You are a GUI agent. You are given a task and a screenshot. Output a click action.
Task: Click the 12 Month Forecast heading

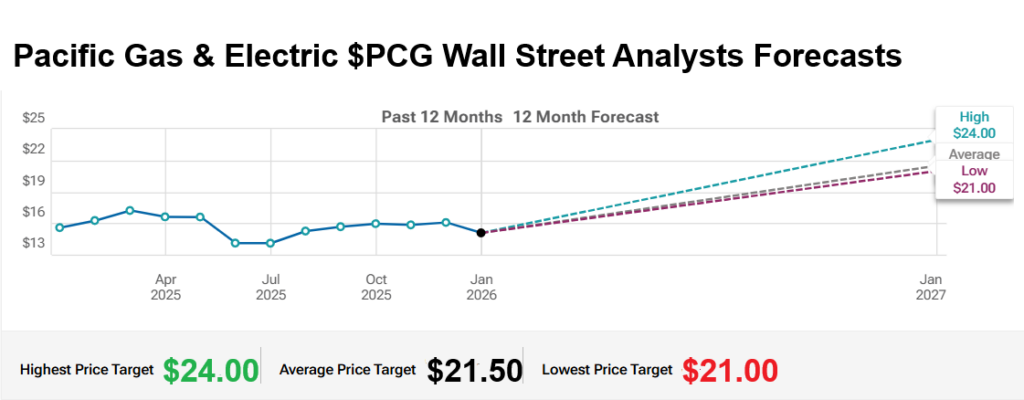586,116
